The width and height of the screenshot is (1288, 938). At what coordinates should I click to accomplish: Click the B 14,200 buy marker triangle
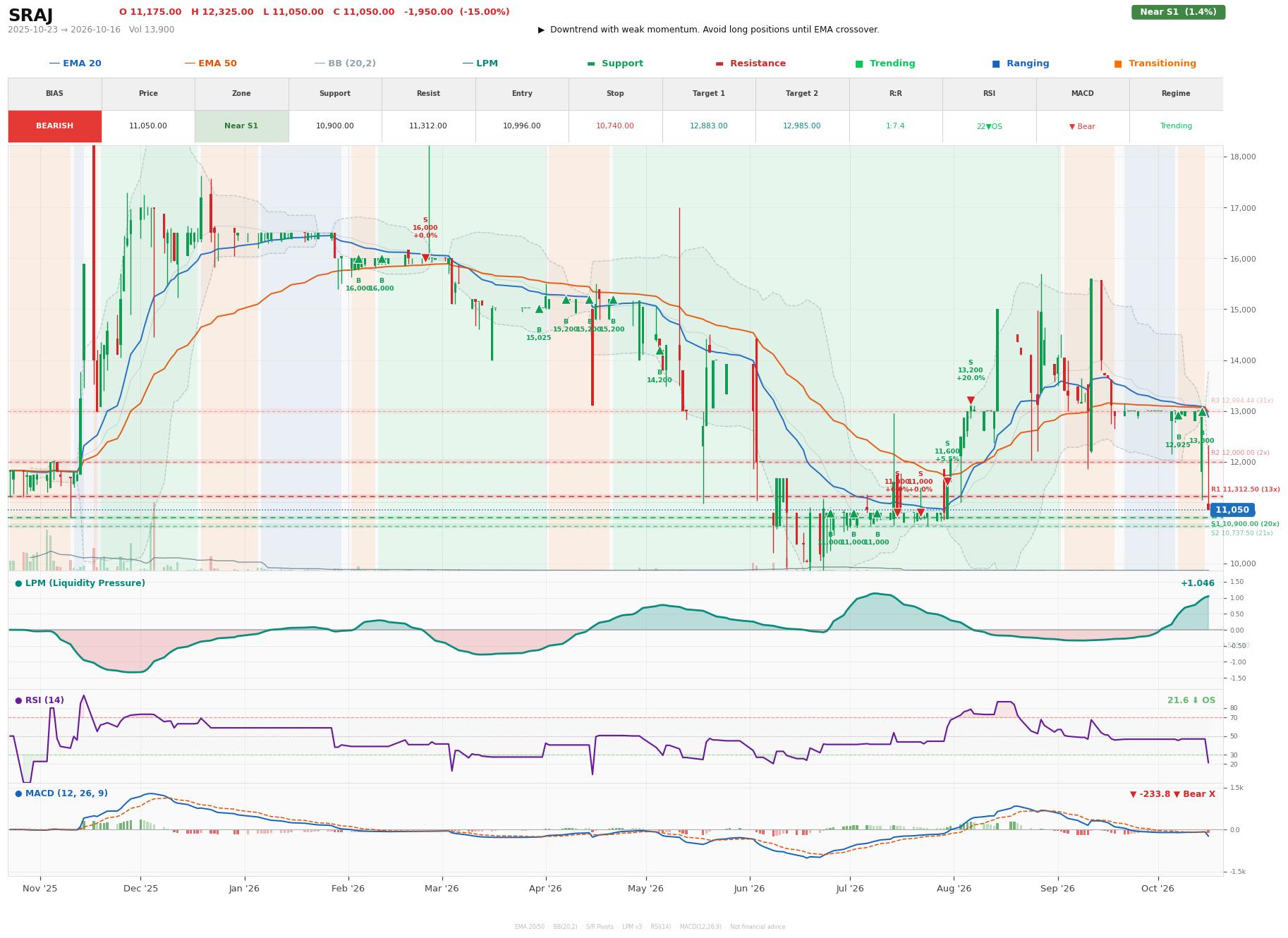660,351
